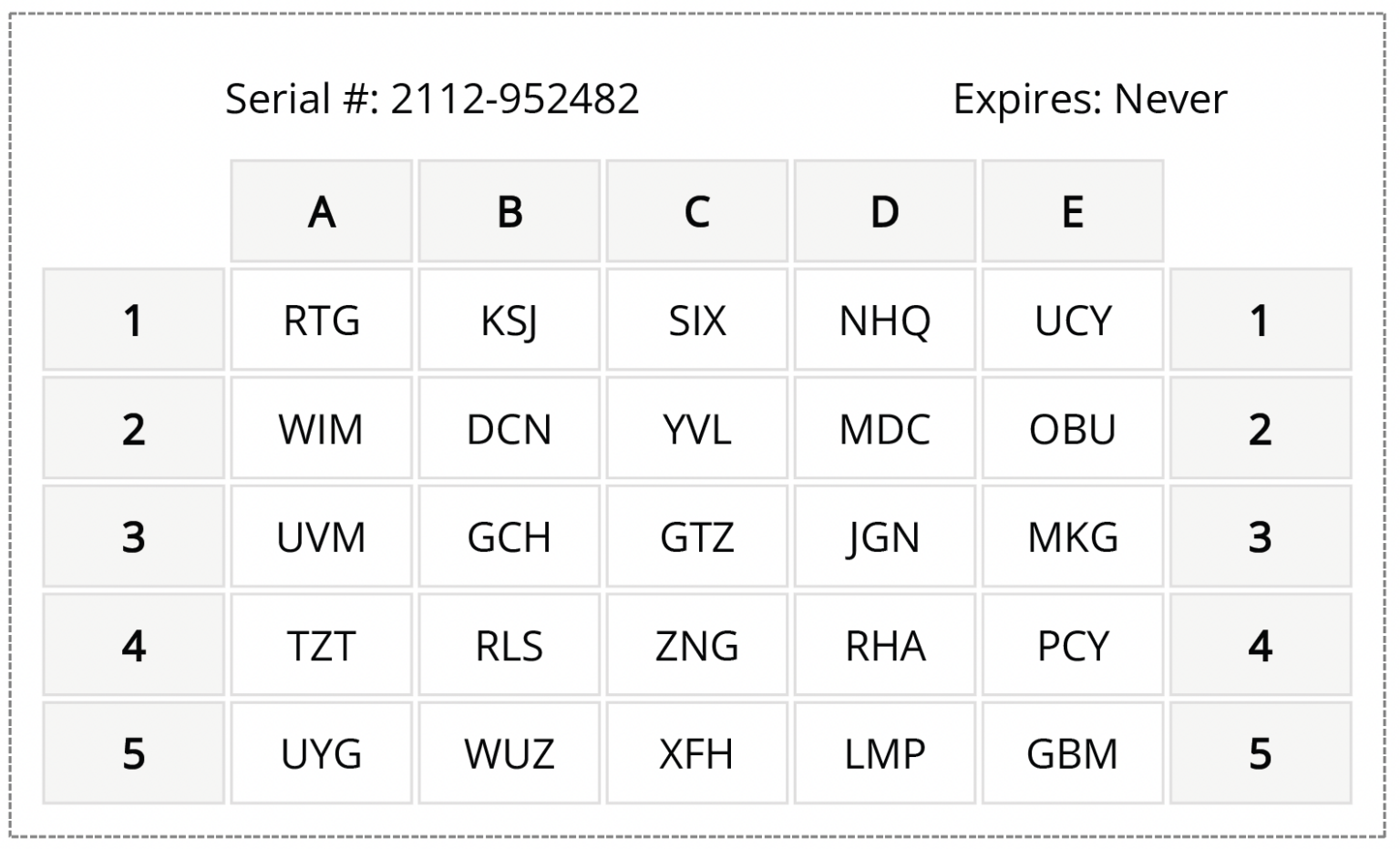Select column header A

point(322,211)
